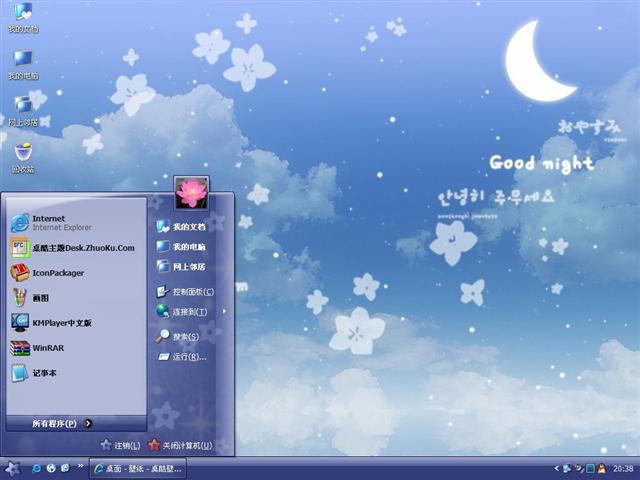
Task: Open 我的电脑 desktop icon
Action: [x=23, y=64]
